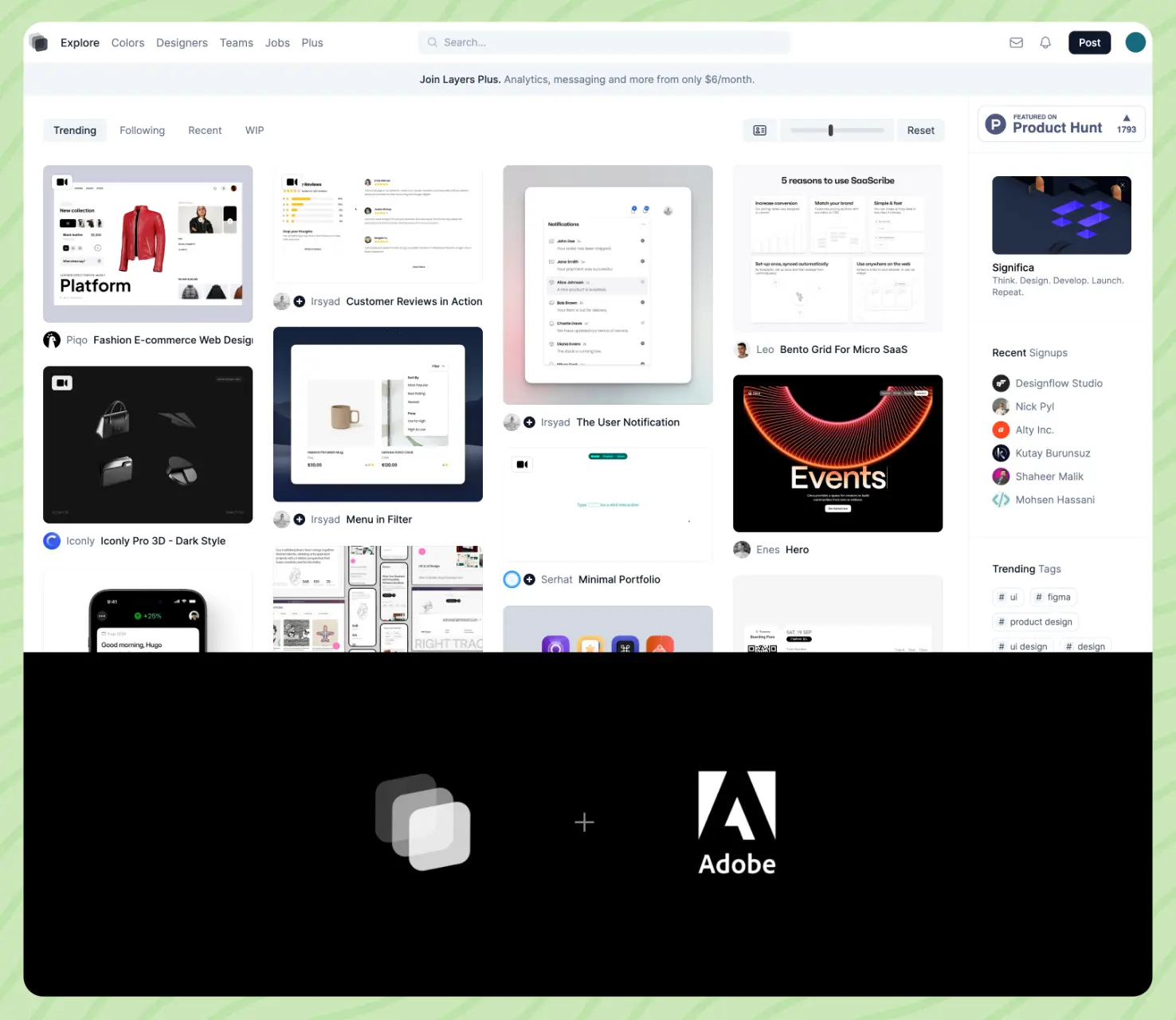Select the Recent tab

[x=205, y=131]
